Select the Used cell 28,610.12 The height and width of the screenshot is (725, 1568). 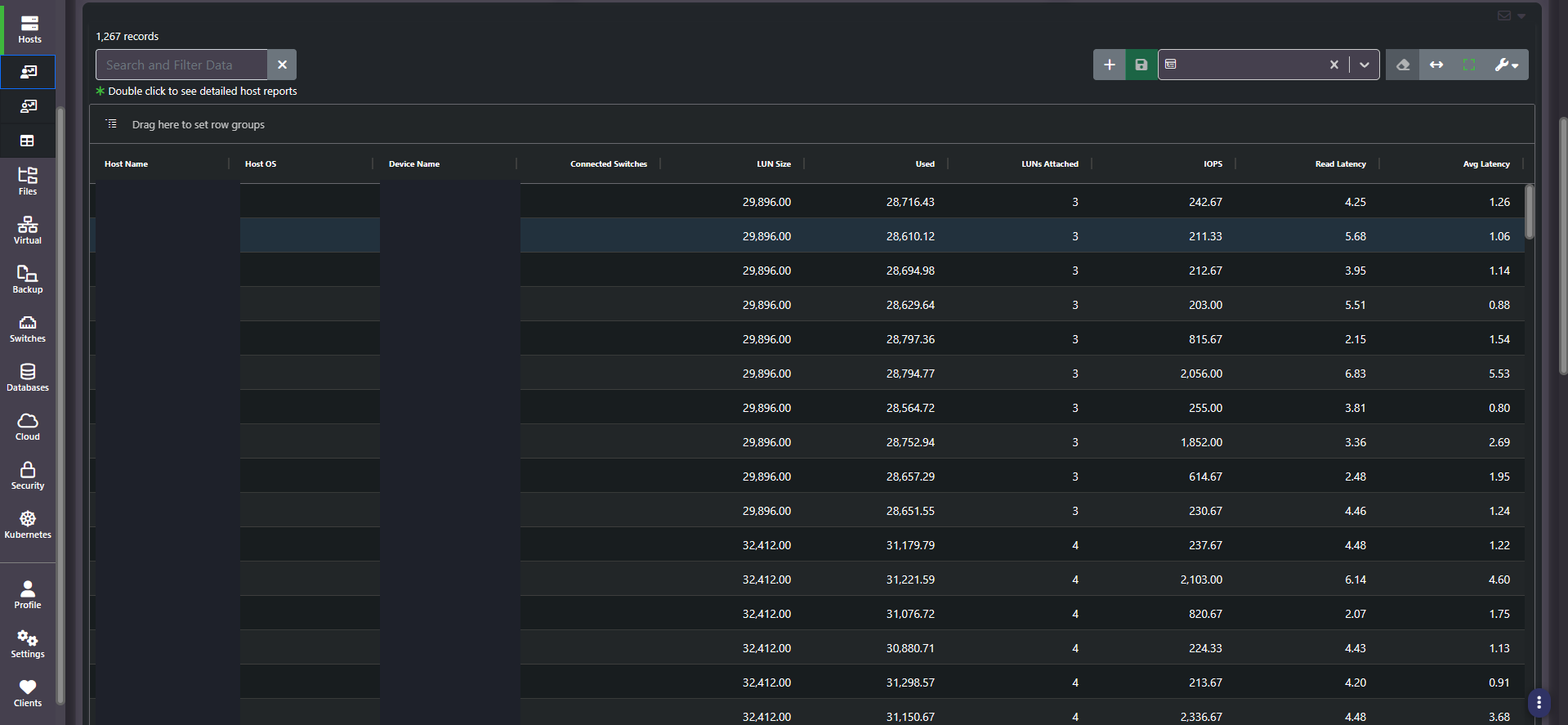tap(910, 236)
